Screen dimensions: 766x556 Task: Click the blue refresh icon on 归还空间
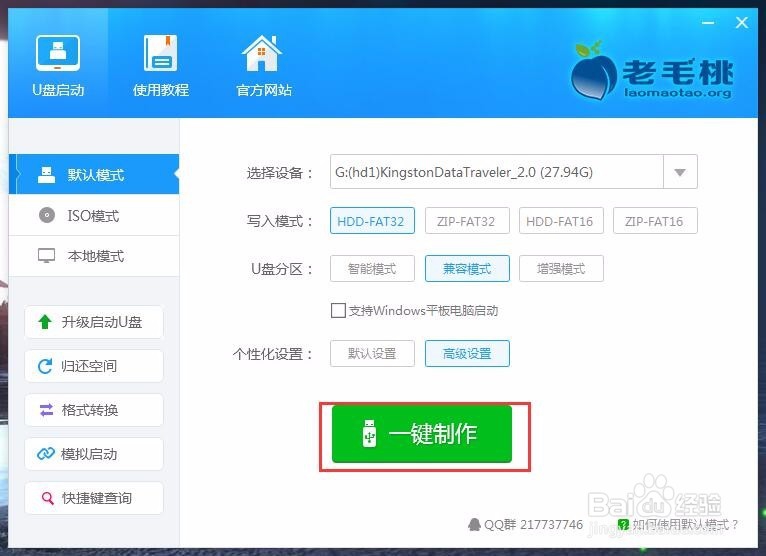coord(45,366)
